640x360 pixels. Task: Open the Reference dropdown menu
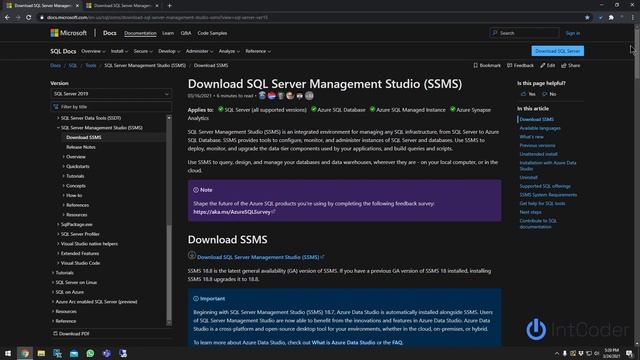(258, 51)
